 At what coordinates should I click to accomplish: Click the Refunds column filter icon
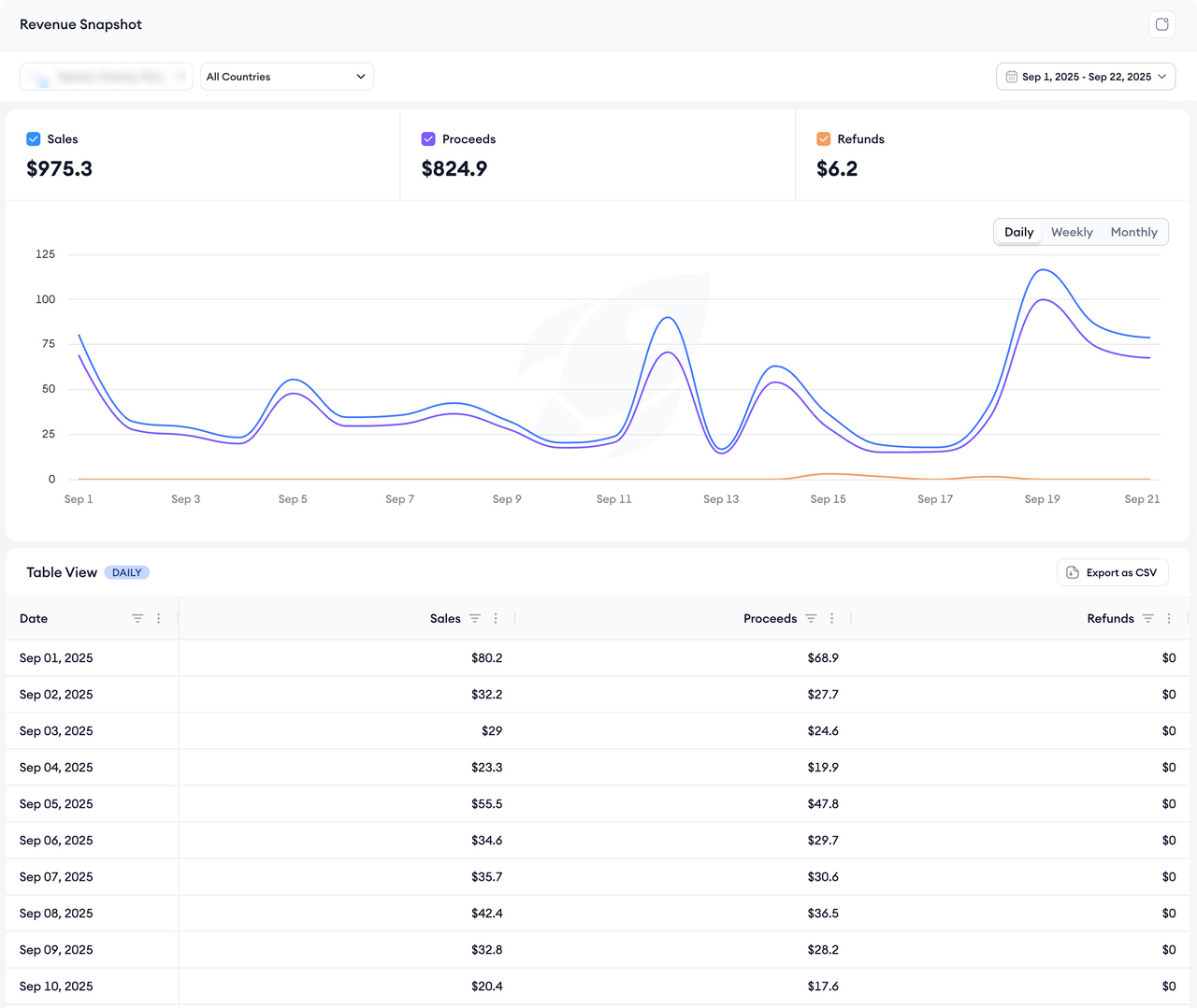pos(1148,619)
